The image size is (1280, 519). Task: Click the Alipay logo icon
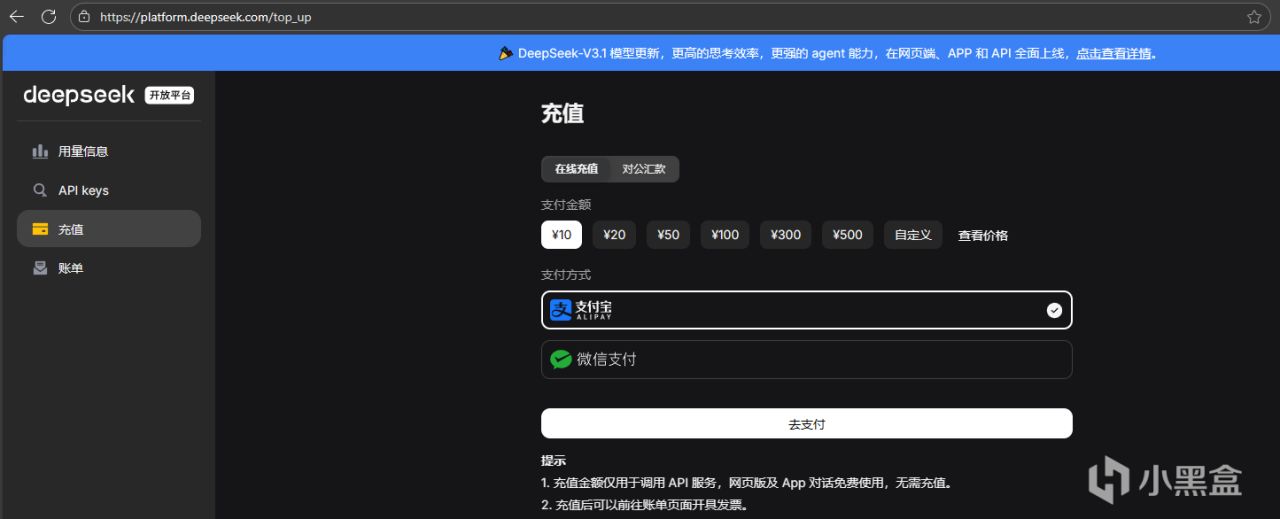561,310
